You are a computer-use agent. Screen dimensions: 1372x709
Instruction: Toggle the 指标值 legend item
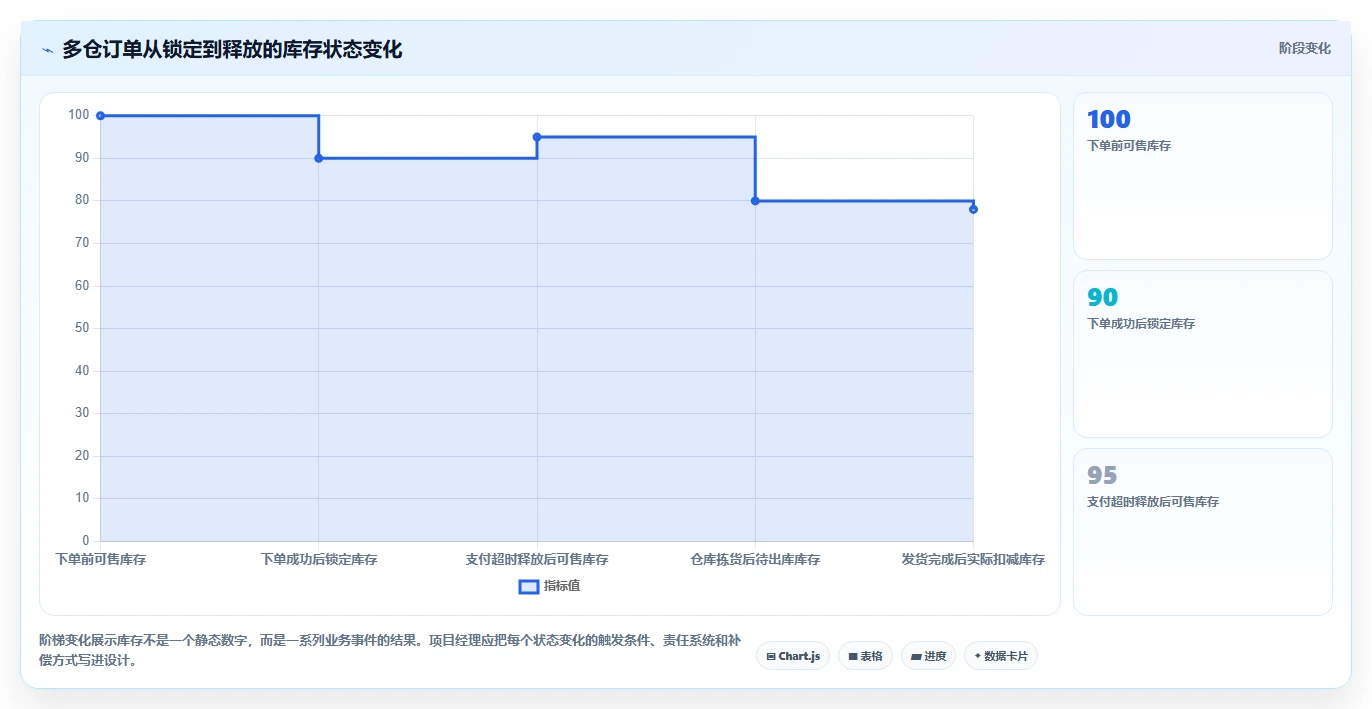(549, 586)
